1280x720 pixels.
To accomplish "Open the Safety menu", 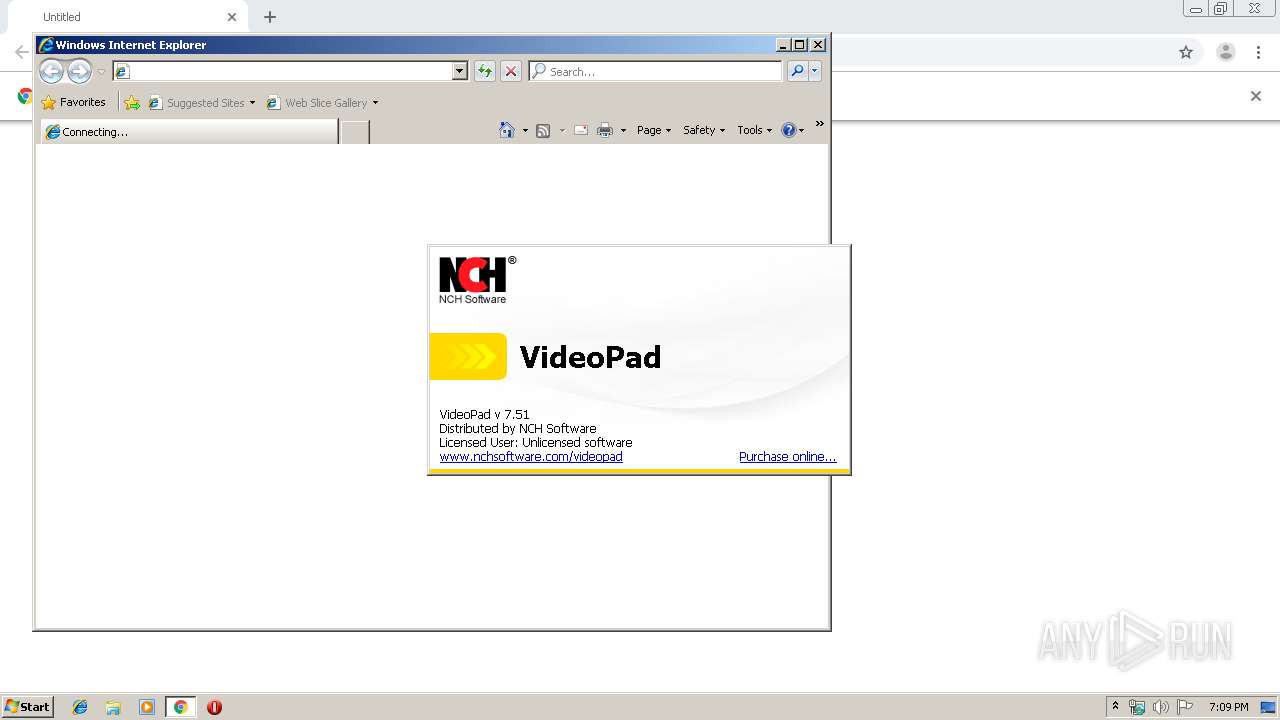I will (x=704, y=130).
